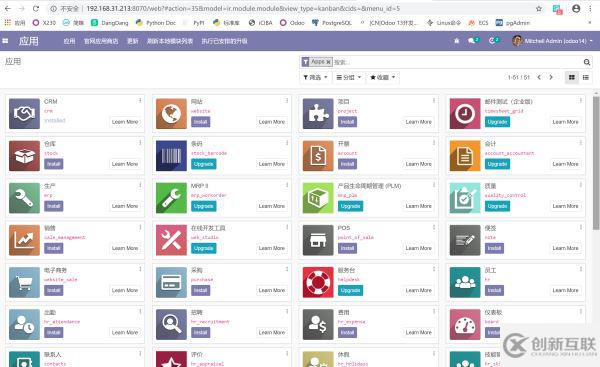The image size is (600, 367).
Task: Open the 收藏 favorites dropdown
Action: (382, 77)
